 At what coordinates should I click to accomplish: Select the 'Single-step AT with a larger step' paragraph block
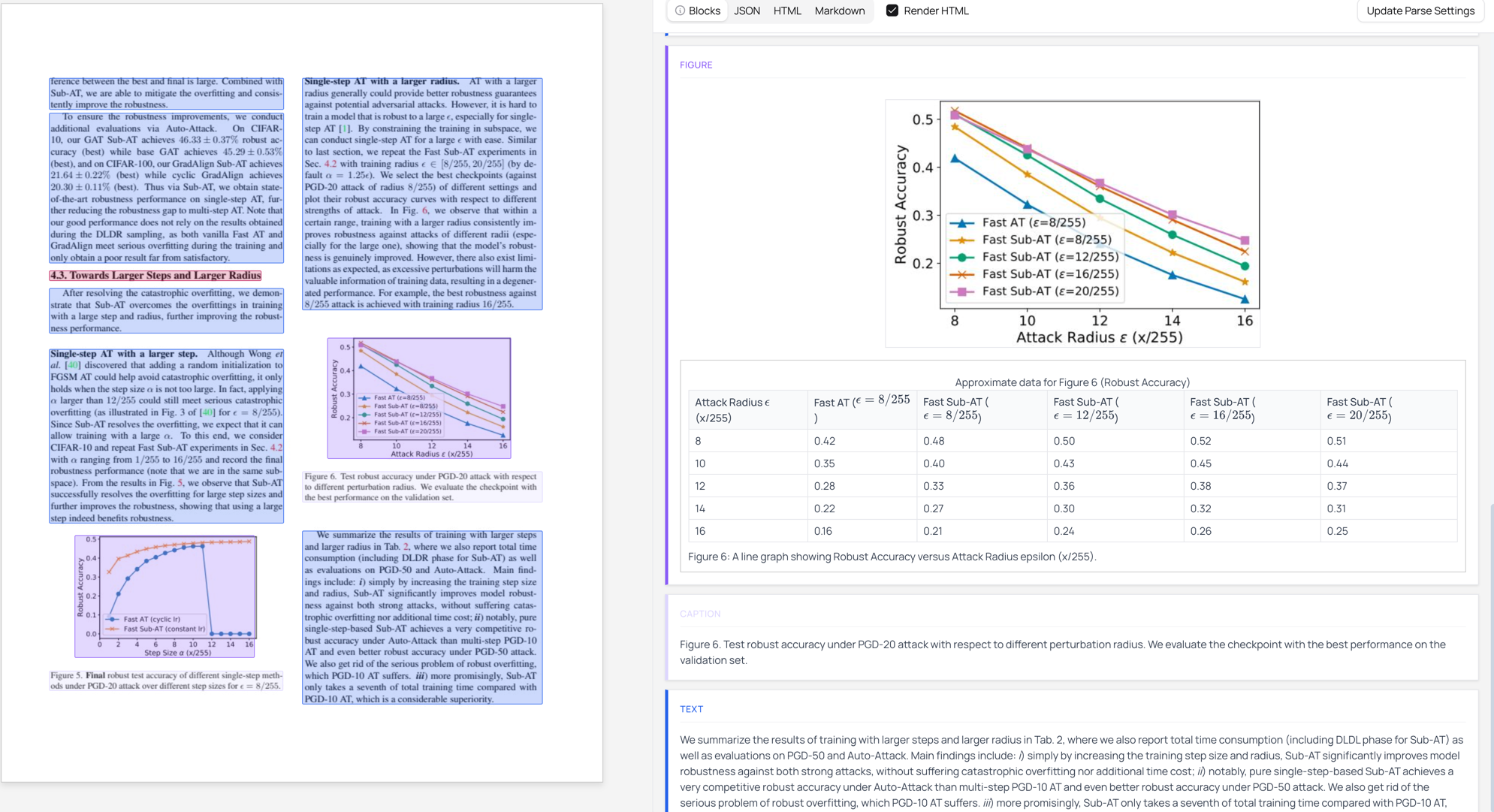[x=167, y=436]
